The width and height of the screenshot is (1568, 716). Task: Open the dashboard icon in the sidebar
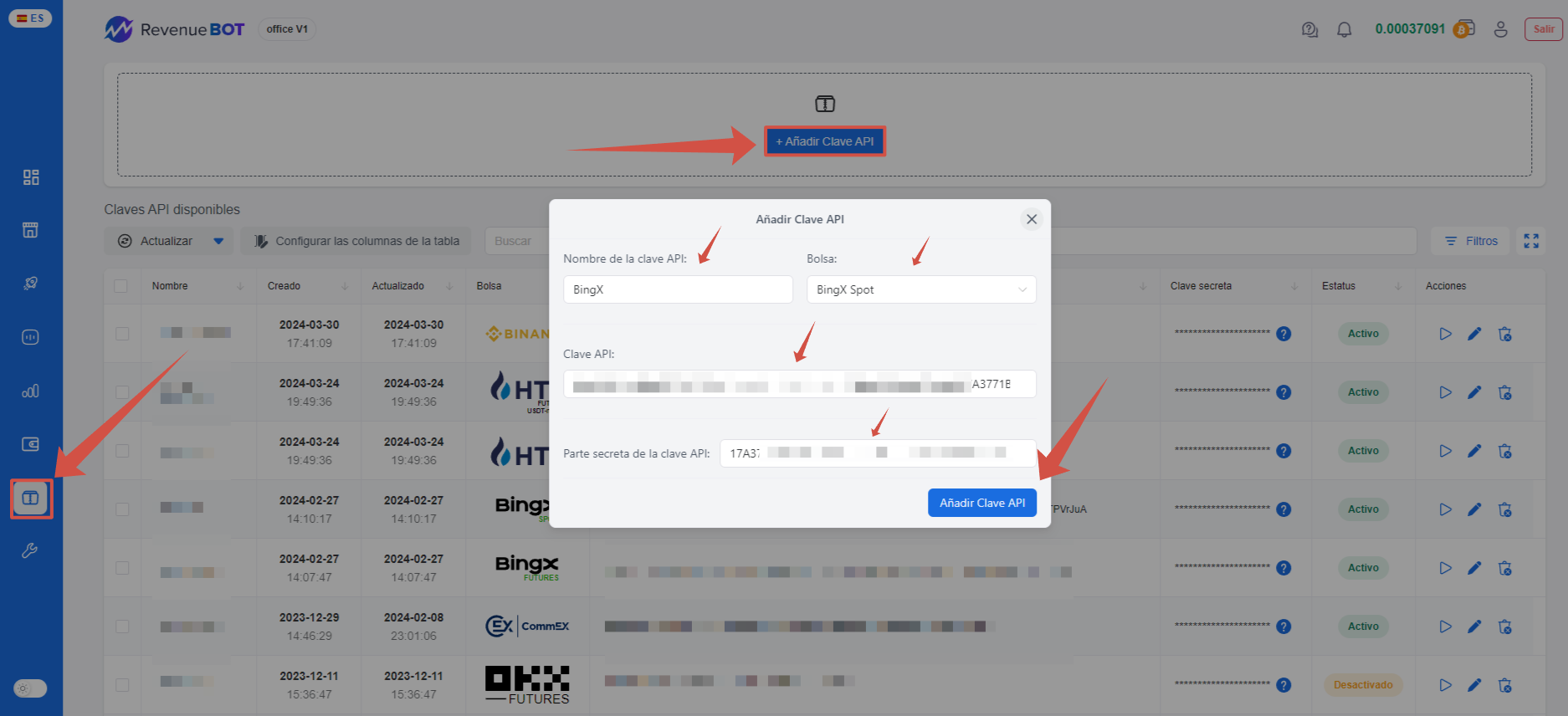coord(31,177)
